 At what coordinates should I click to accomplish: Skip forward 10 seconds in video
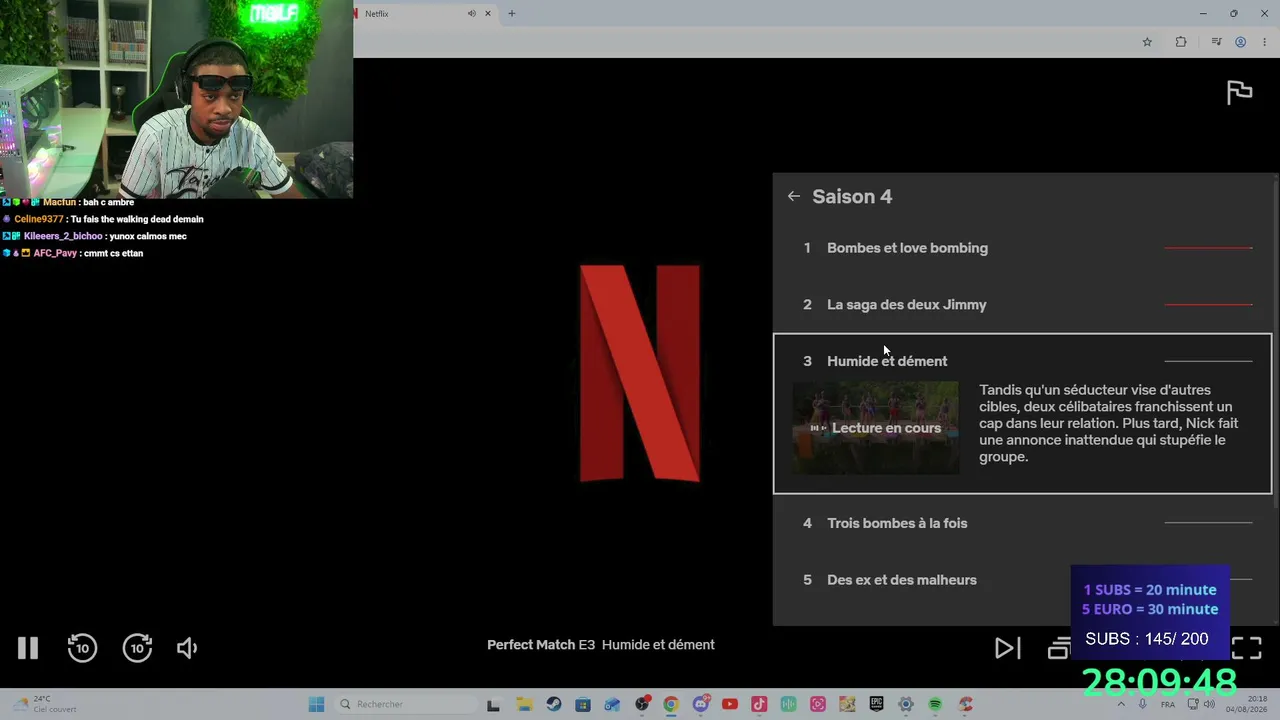pos(137,648)
